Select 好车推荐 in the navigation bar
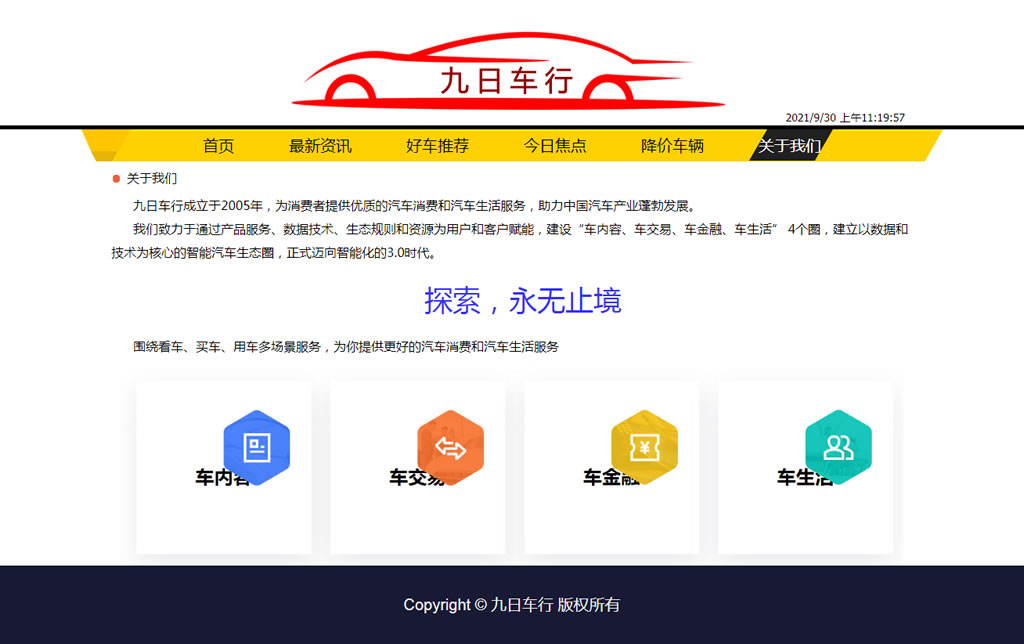The height and width of the screenshot is (644, 1024). (437, 146)
